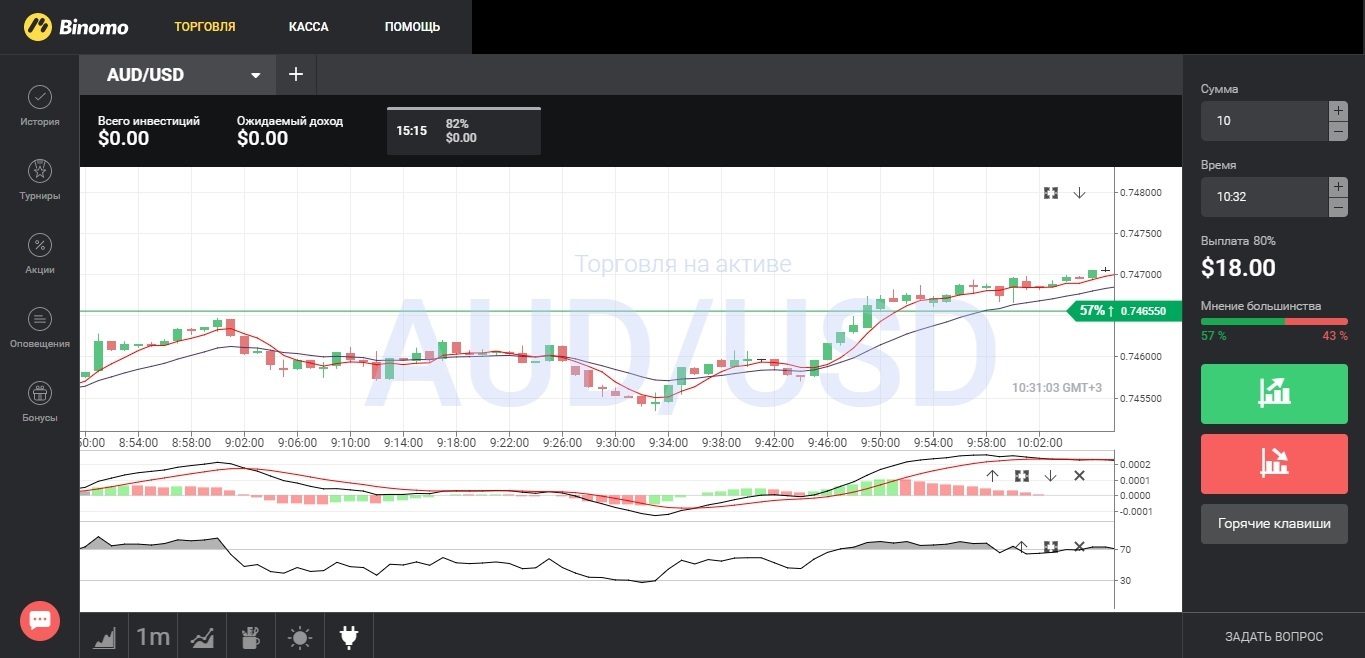Click the majority opinion sentiment bar

coord(1274,322)
